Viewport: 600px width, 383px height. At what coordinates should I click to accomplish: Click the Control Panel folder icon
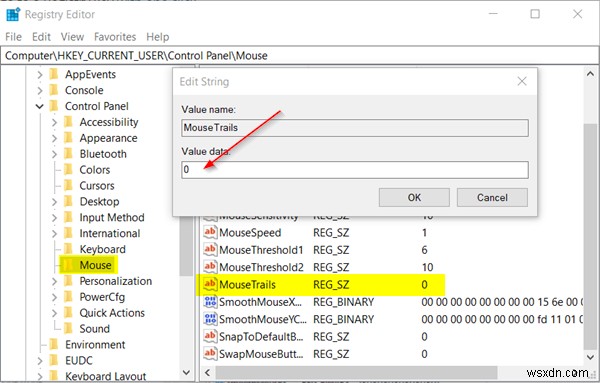(54, 106)
